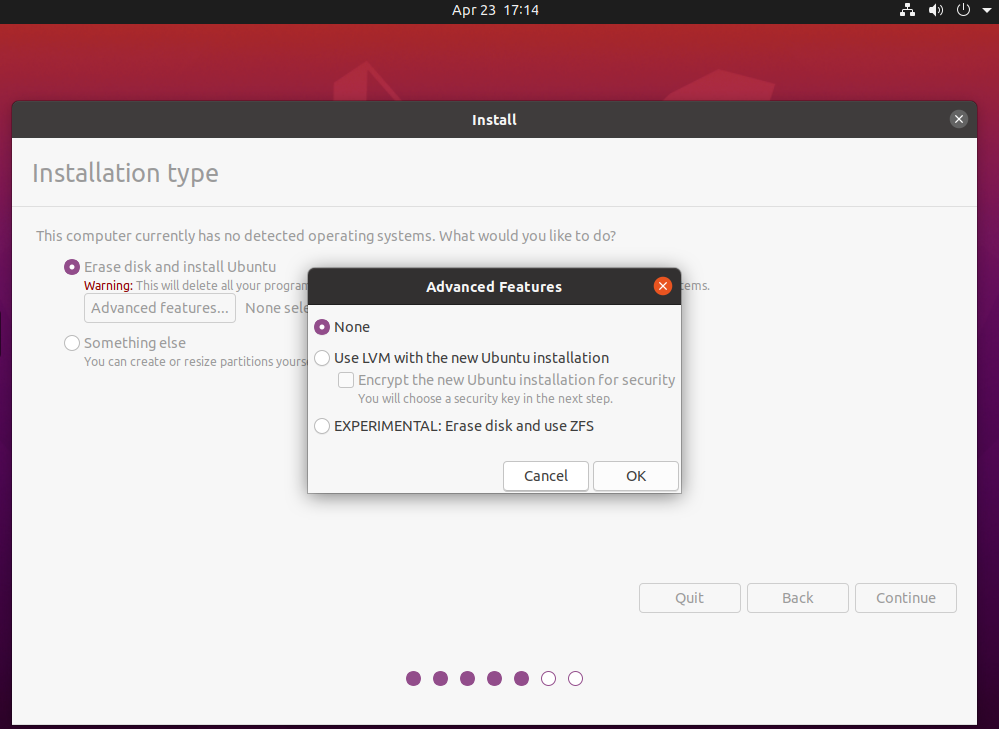Click the 'no detected operating systems' question text
The height and width of the screenshot is (729, 999).
click(326, 236)
